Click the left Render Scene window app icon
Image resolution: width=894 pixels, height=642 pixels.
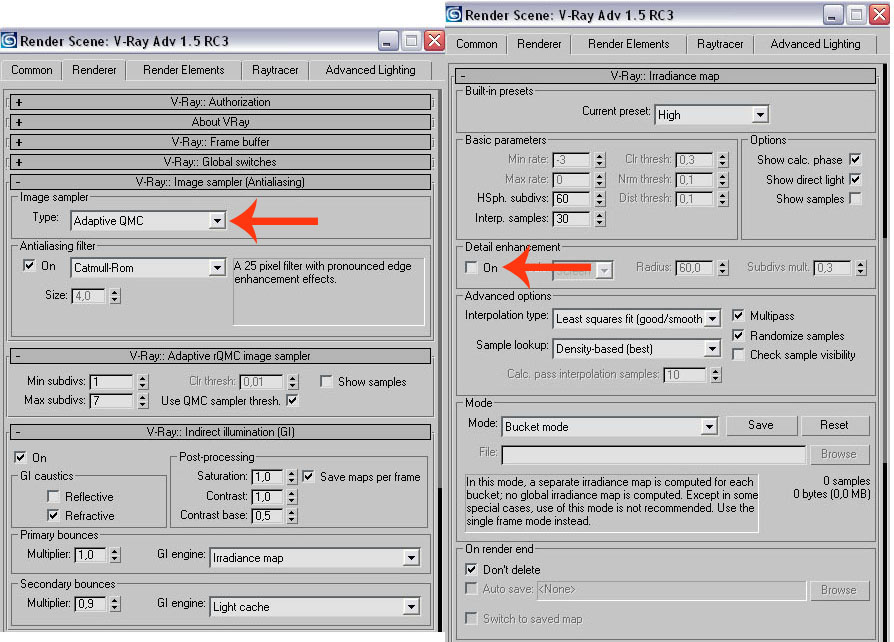pyautogui.click(x=9, y=40)
